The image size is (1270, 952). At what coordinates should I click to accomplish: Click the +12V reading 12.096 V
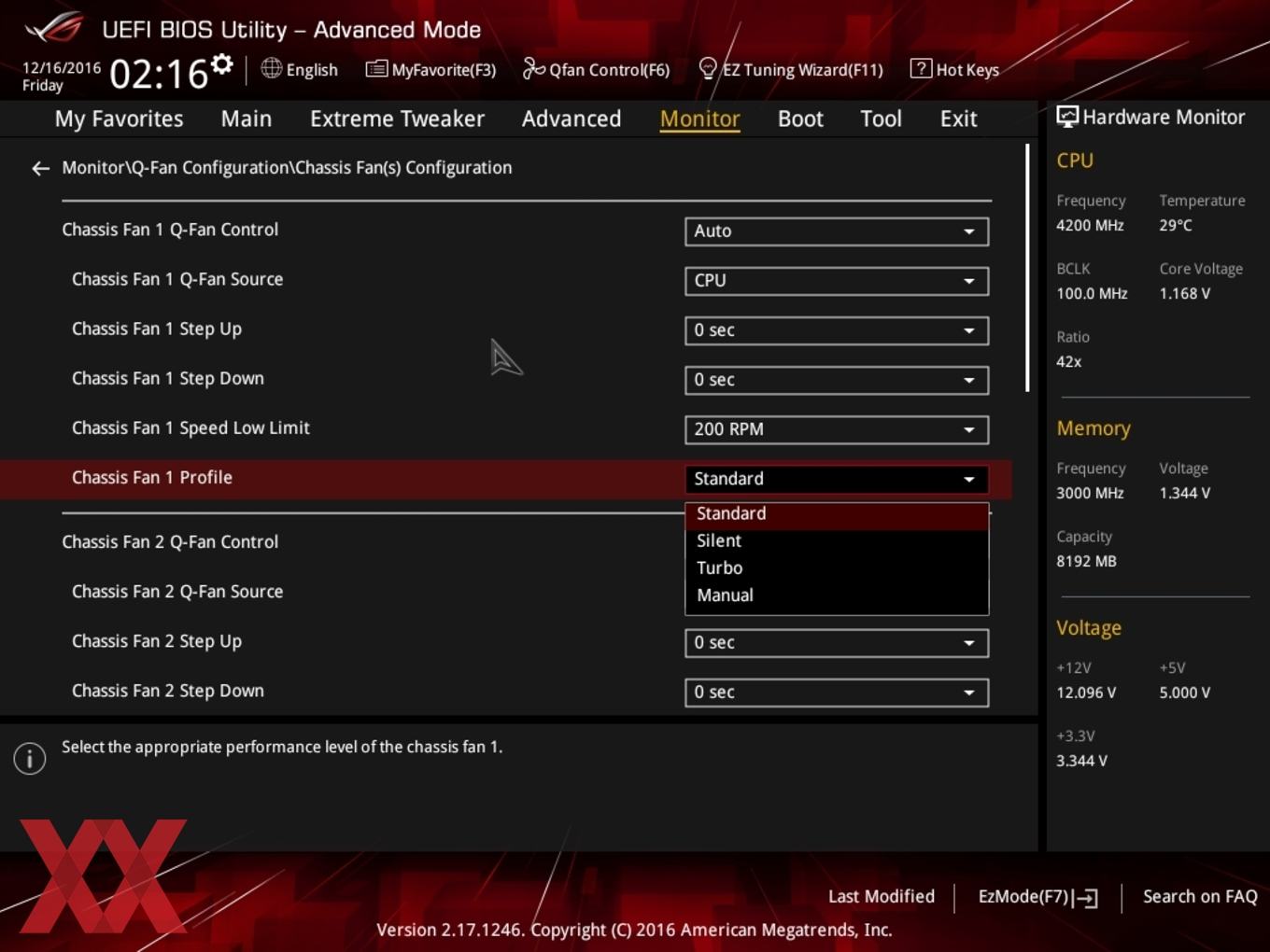[1086, 693]
